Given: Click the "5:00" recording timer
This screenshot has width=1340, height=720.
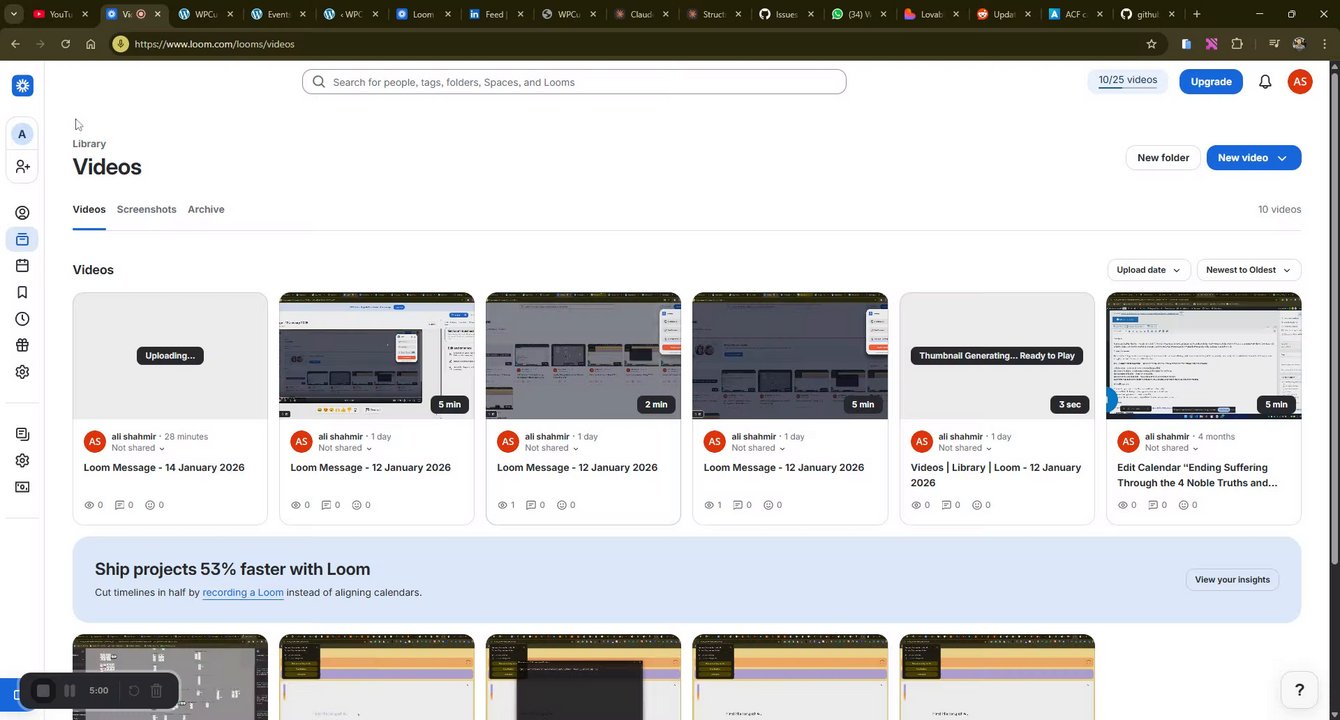Looking at the screenshot, I should click(x=99, y=691).
